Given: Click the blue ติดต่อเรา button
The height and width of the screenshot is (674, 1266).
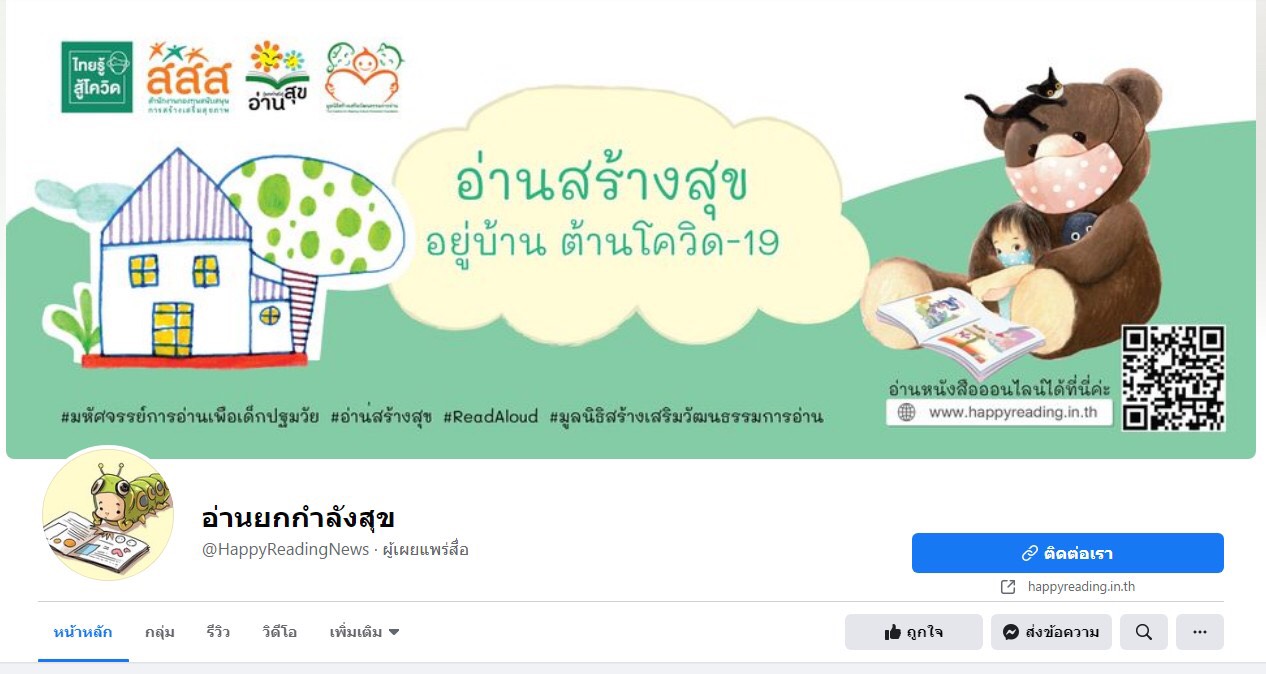Looking at the screenshot, I should click(x=1068, y=553).
